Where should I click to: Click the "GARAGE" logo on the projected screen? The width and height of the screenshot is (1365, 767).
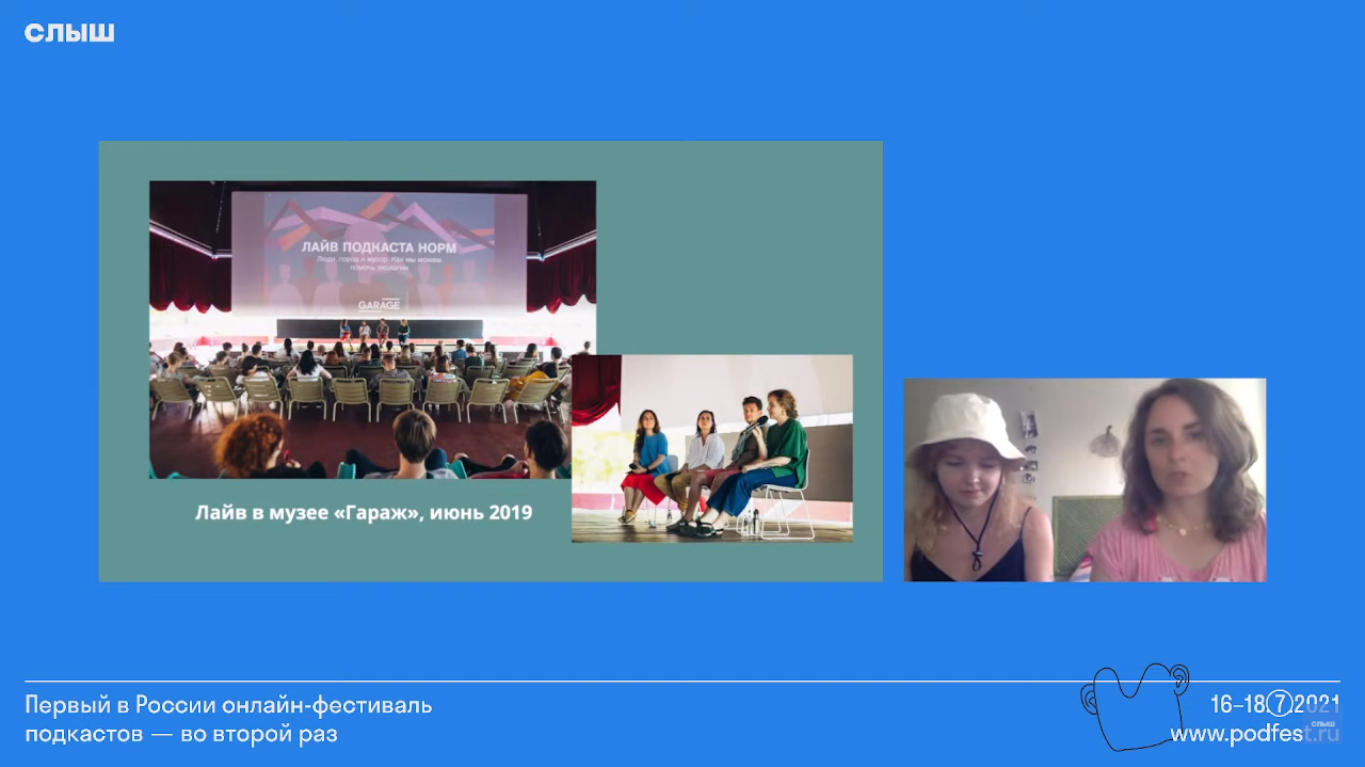click(379, 304)
